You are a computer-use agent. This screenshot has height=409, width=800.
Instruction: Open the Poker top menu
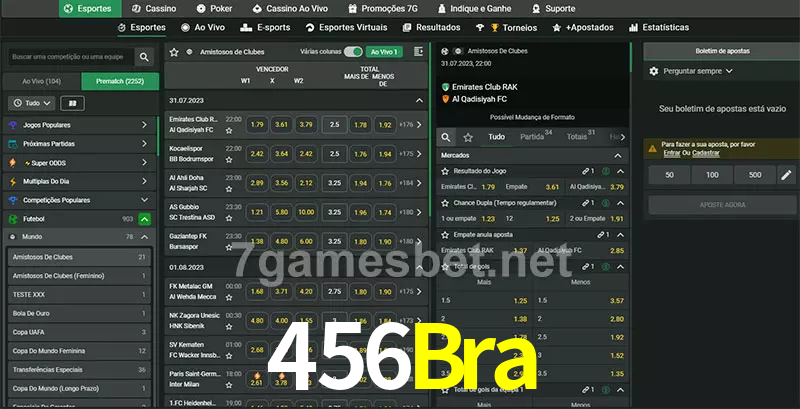[x=215, y=9]
